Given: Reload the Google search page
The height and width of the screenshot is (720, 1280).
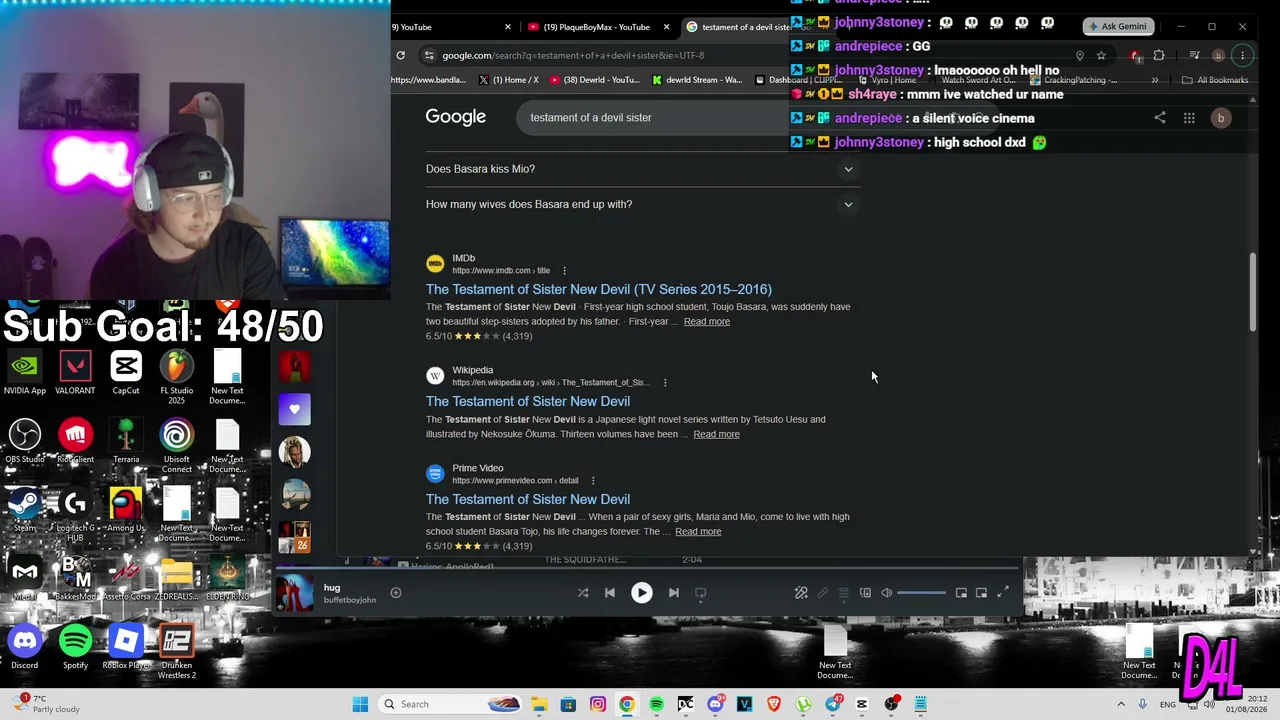Looking at the screenshot, I should [x=401, y=55].
